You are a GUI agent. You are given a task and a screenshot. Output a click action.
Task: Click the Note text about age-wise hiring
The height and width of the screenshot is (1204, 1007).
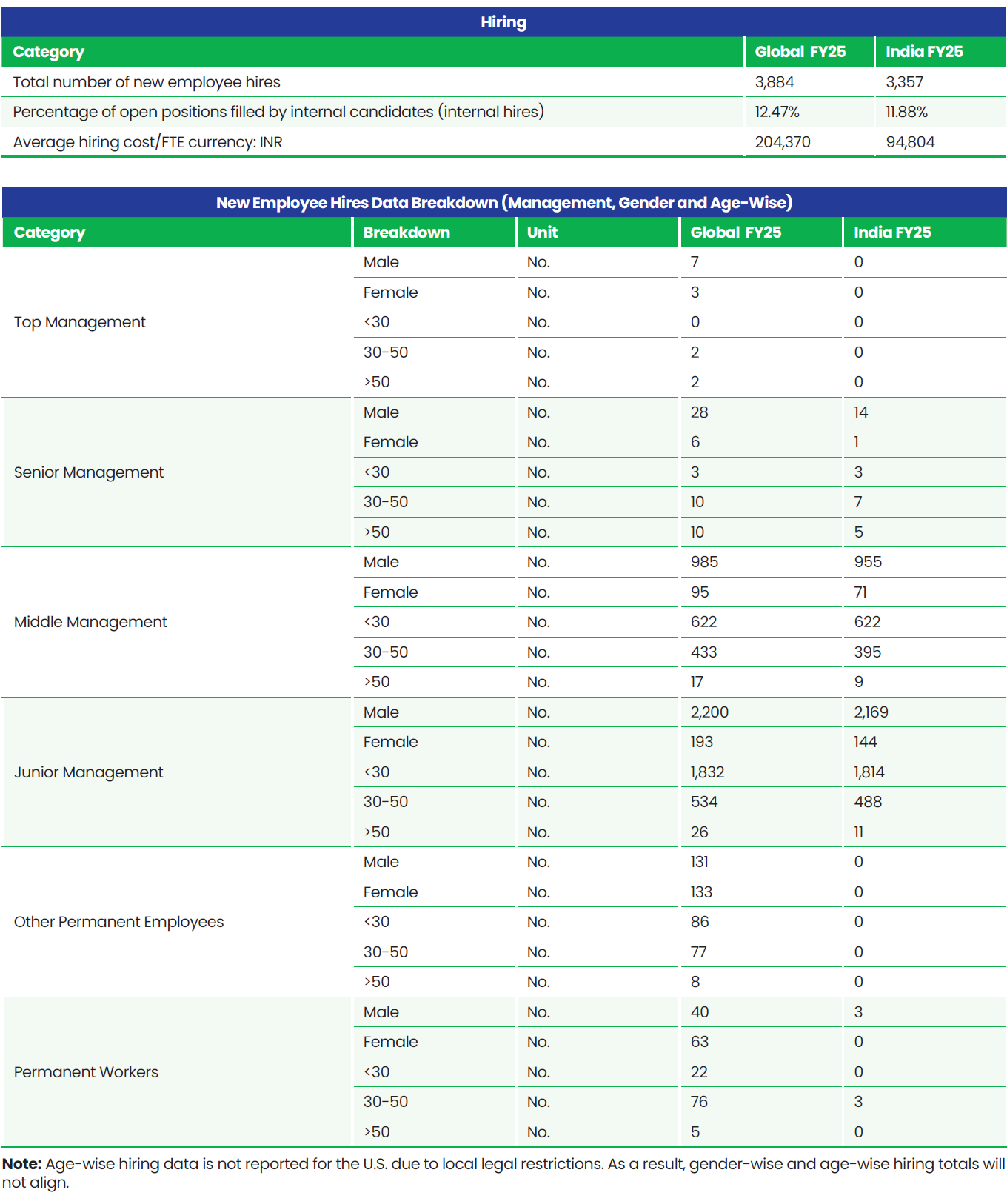tap(503, 1173)
